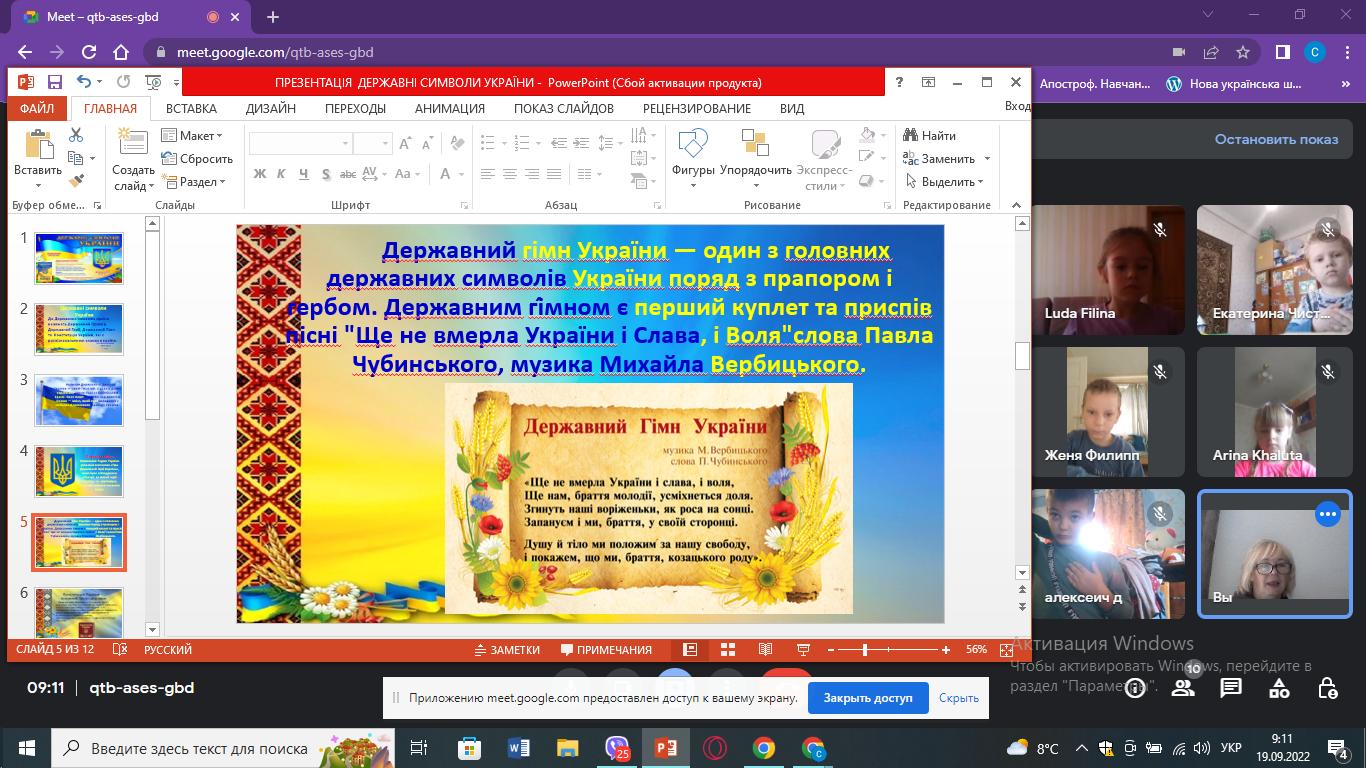Open Word from the taskbar
The width and height of the screenshot is (1366, 768).
(518, 748)
